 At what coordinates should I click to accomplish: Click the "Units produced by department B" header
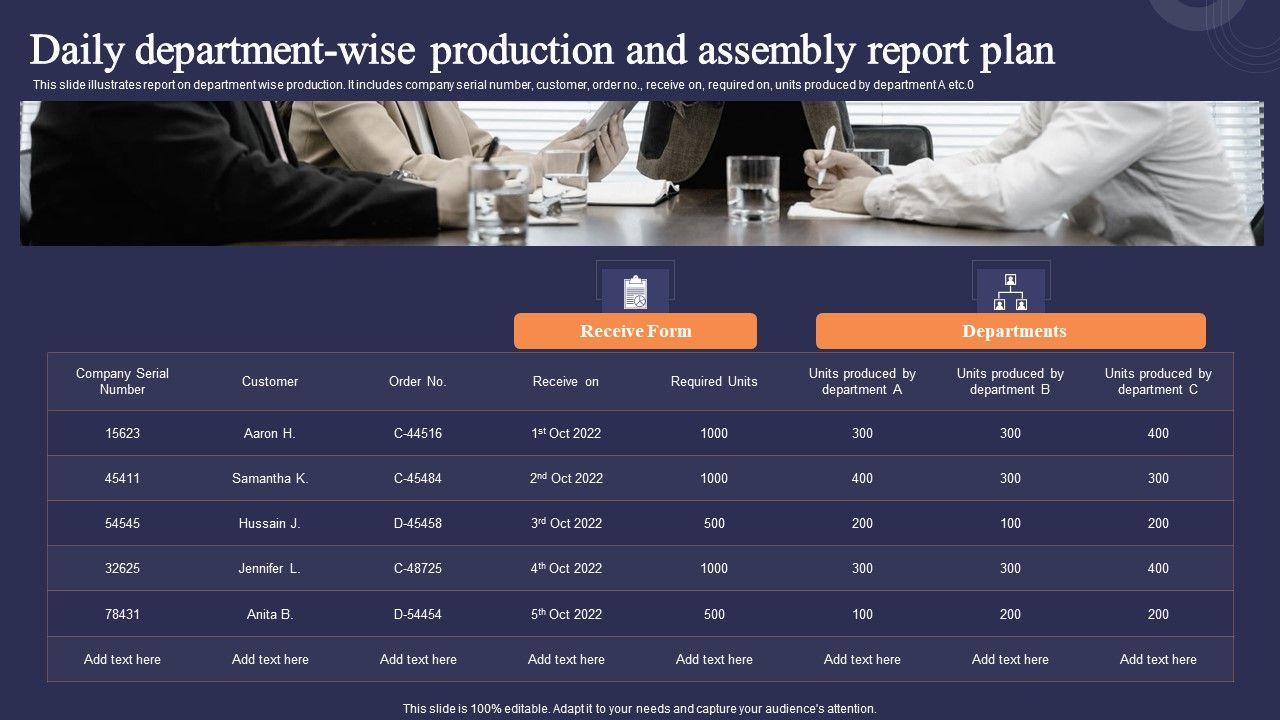(x=1010, y=381)
